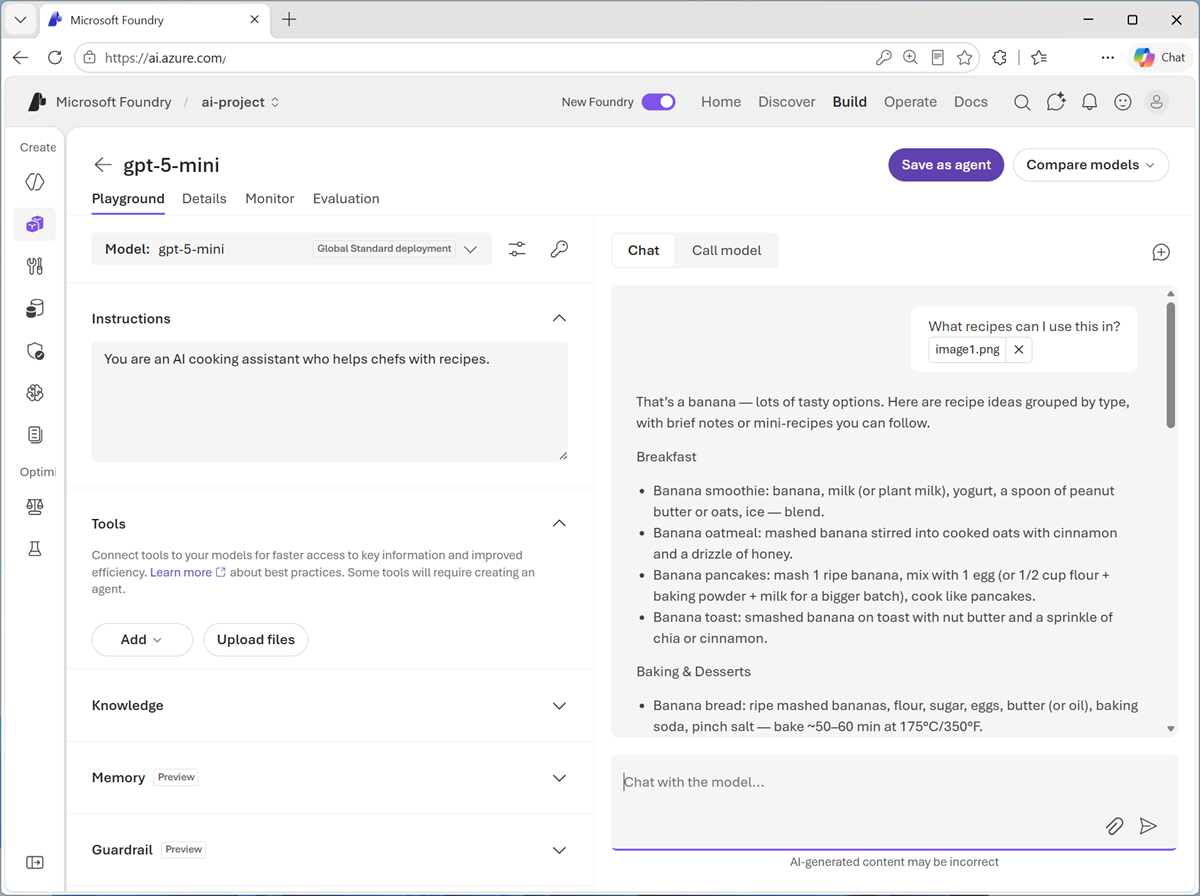Viewport: 1200px width, 896px height.
Task: Expand the Guardrail section
Action: point(559,849)
